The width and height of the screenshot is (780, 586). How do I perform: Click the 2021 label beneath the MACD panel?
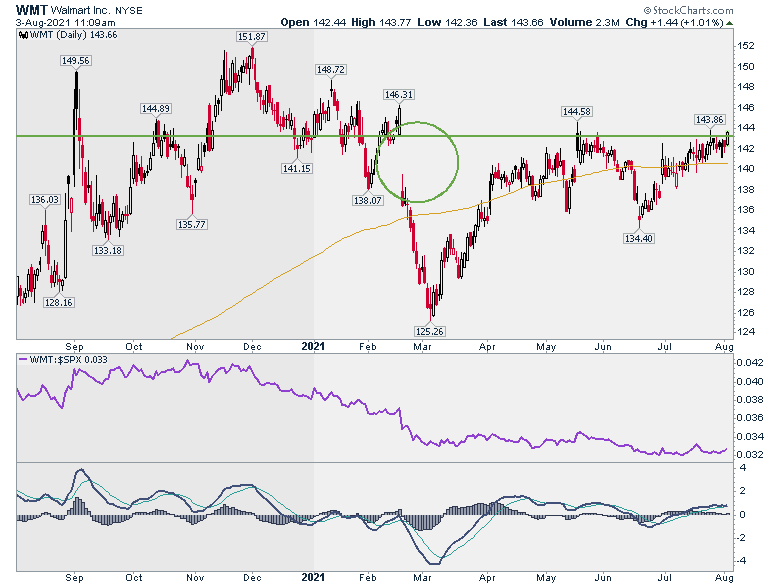tap(313, 578)
